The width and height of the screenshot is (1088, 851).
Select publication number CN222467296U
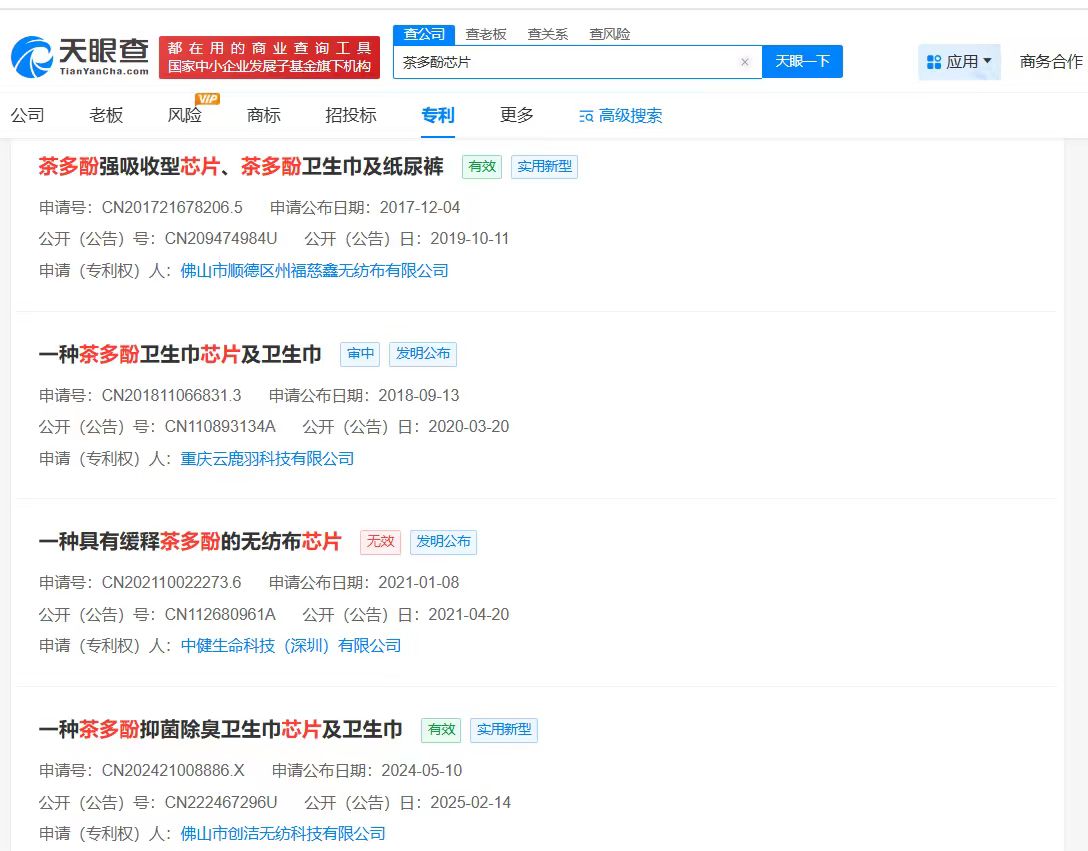[221, 802]
